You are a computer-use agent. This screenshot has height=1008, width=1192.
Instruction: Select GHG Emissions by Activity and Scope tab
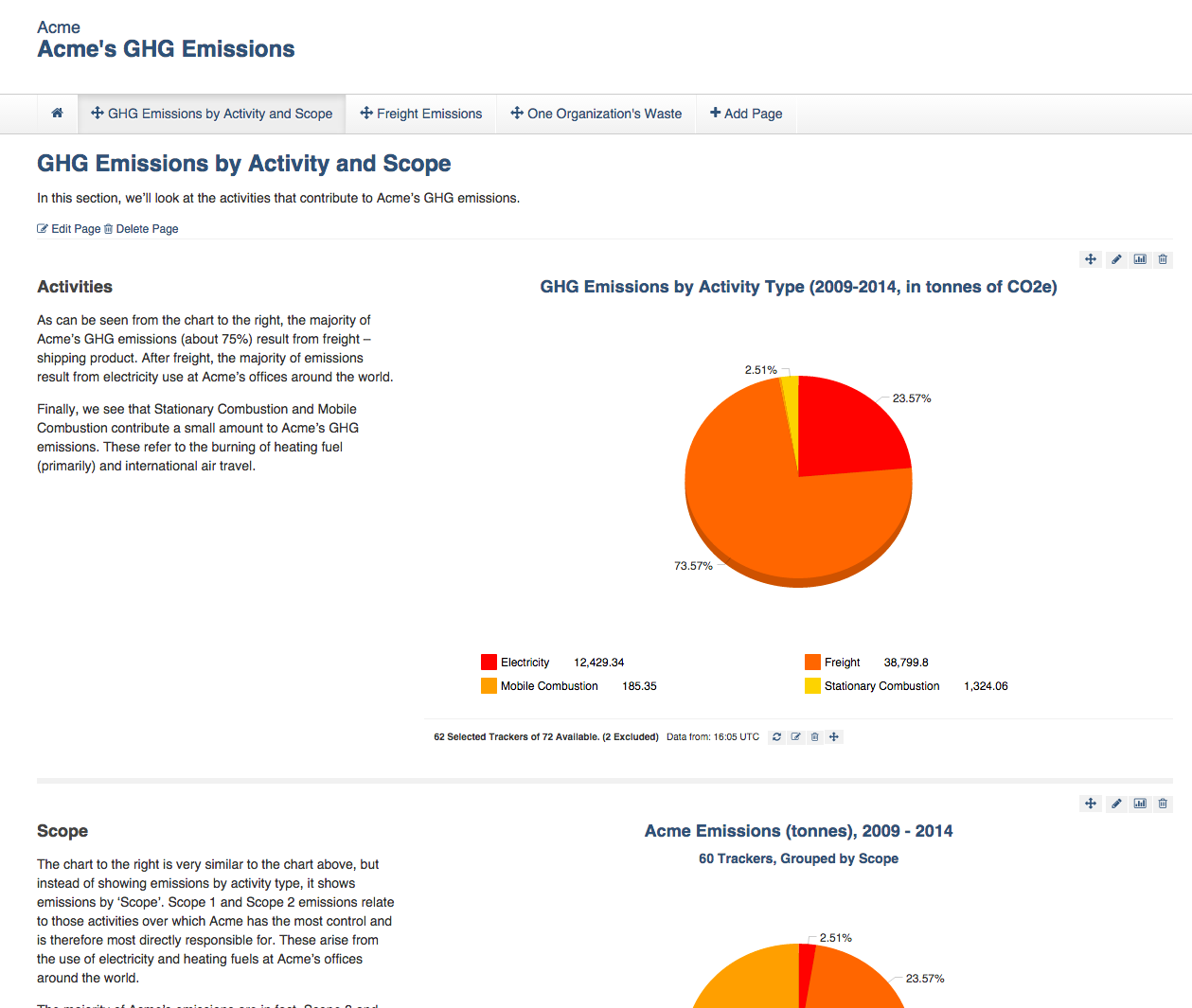pos(212,114)
